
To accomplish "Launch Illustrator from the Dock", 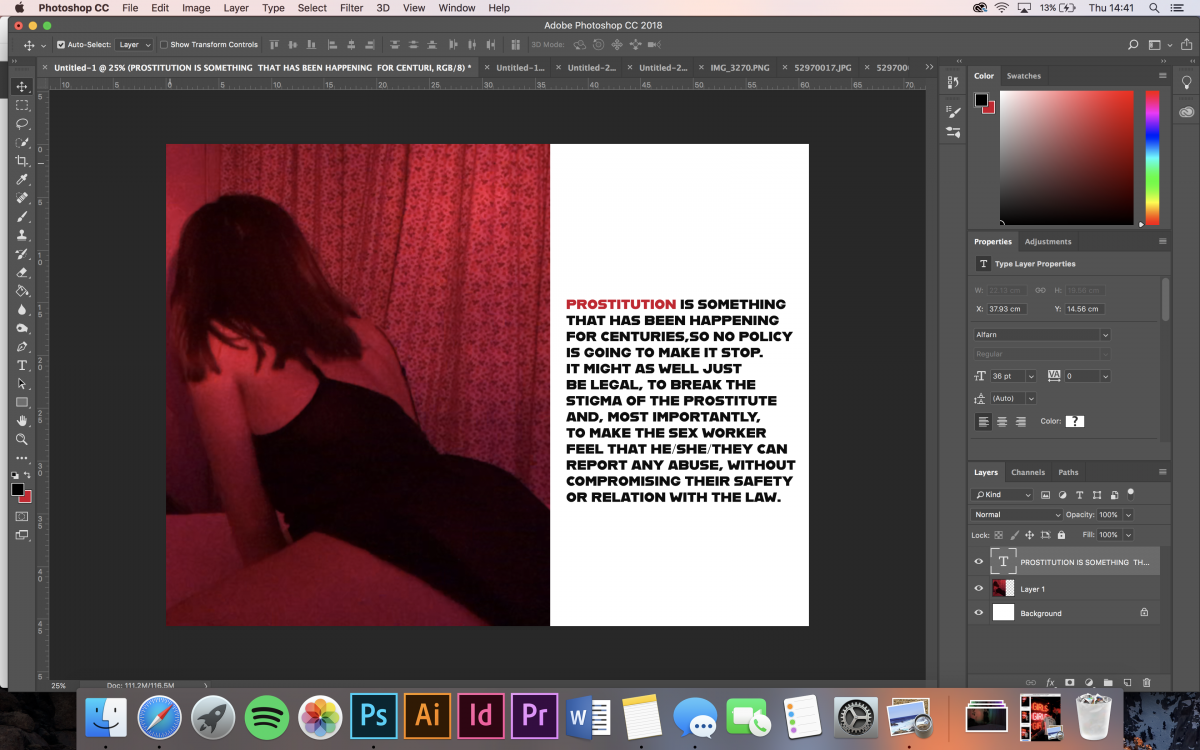I will click(427, 716).
